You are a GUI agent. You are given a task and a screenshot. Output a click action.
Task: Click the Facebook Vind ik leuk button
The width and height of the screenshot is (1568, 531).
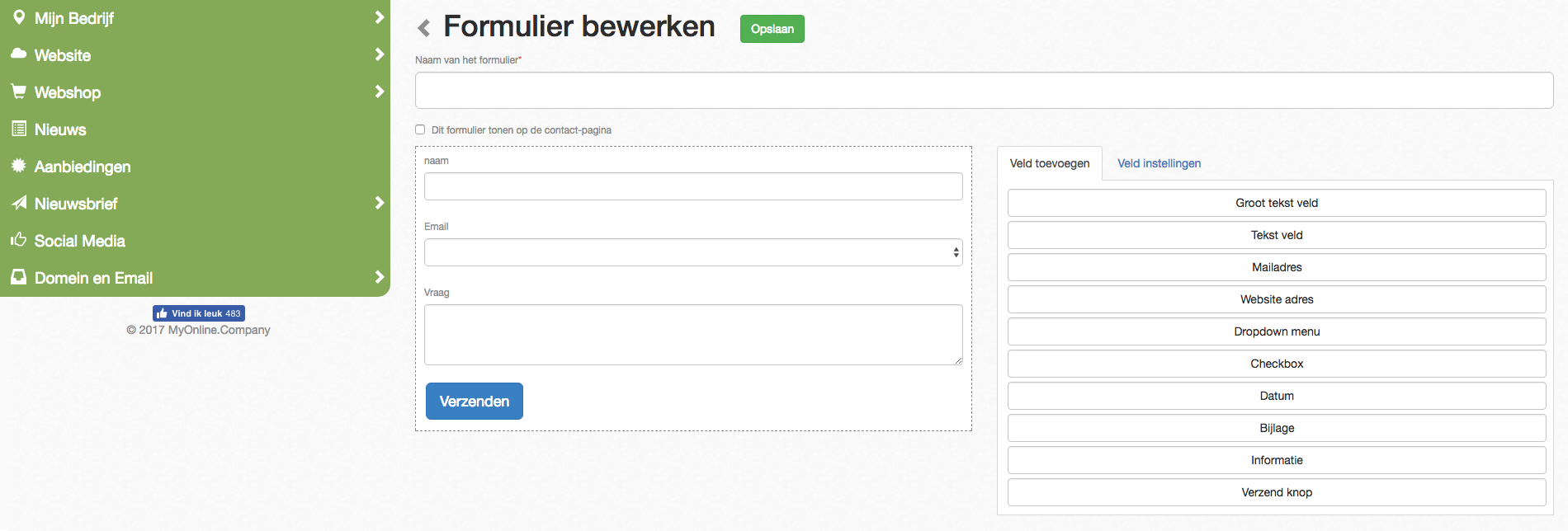pyautogui.click(x=198, y=313)
